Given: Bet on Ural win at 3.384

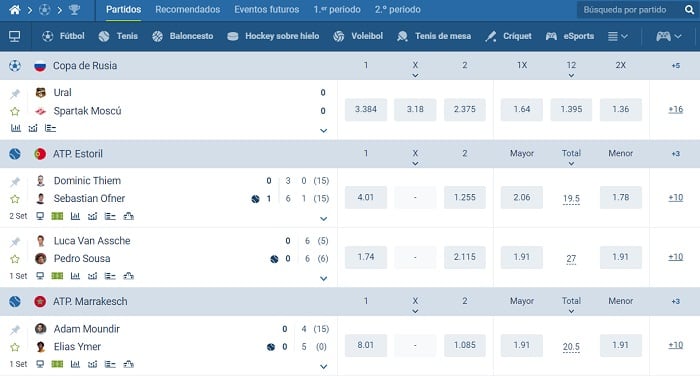Looking at the screenshot, I should tap(366, 109).
